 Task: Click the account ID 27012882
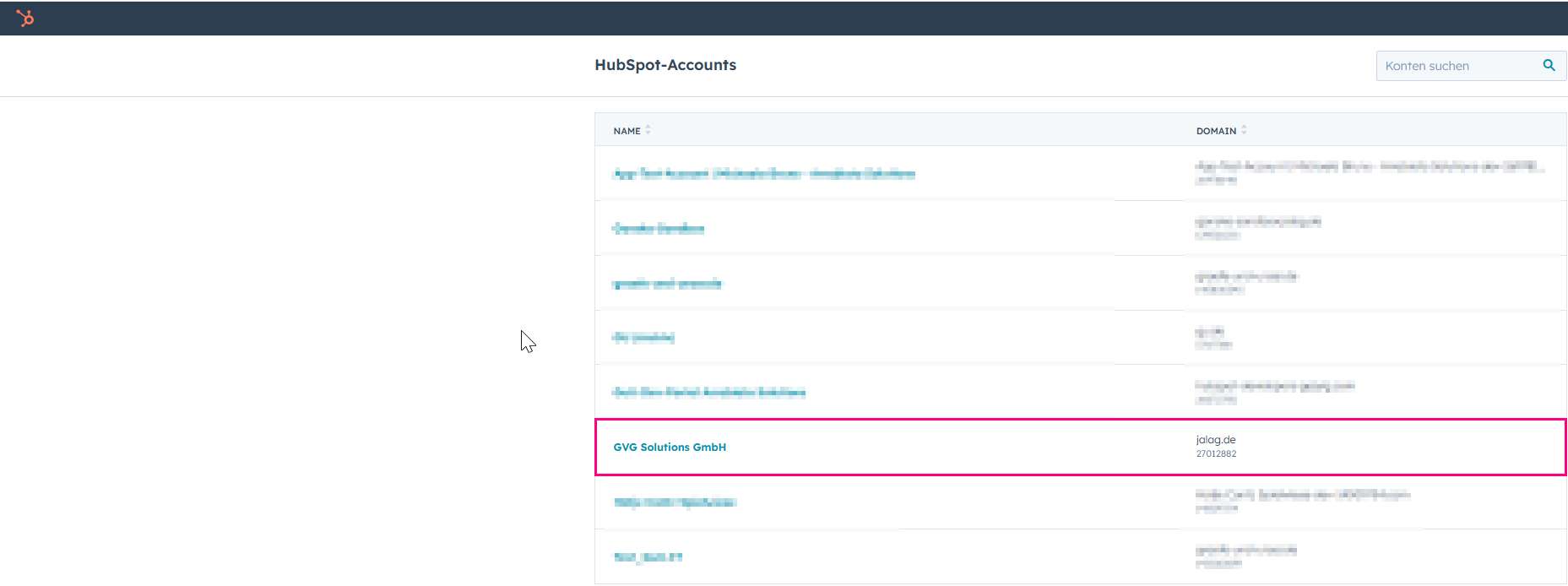pos(1216,454)
